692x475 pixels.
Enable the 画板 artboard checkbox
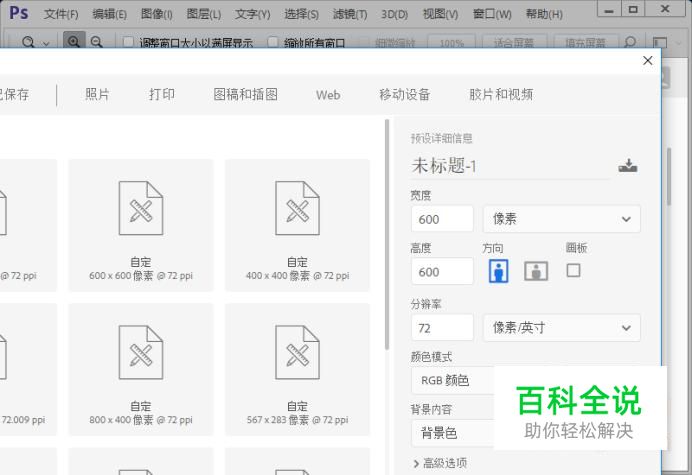click(x=573, y=270)
